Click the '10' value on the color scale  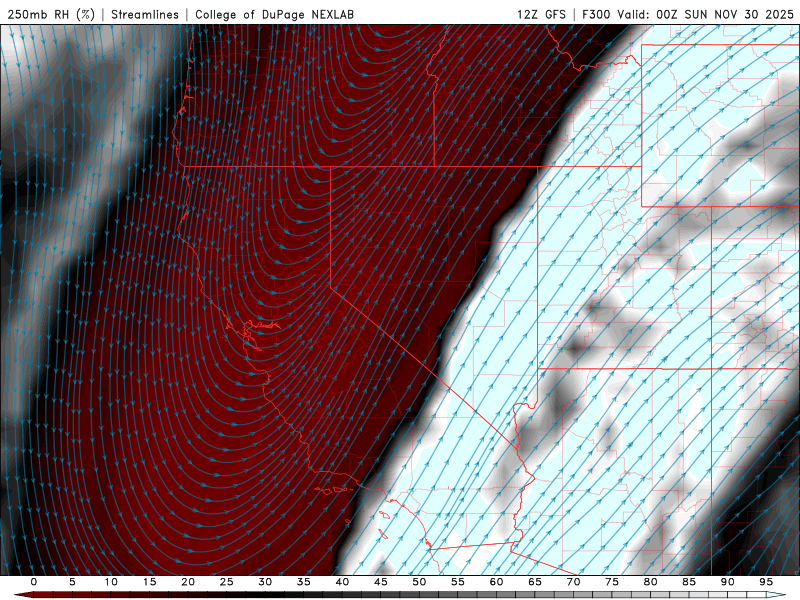111,582
